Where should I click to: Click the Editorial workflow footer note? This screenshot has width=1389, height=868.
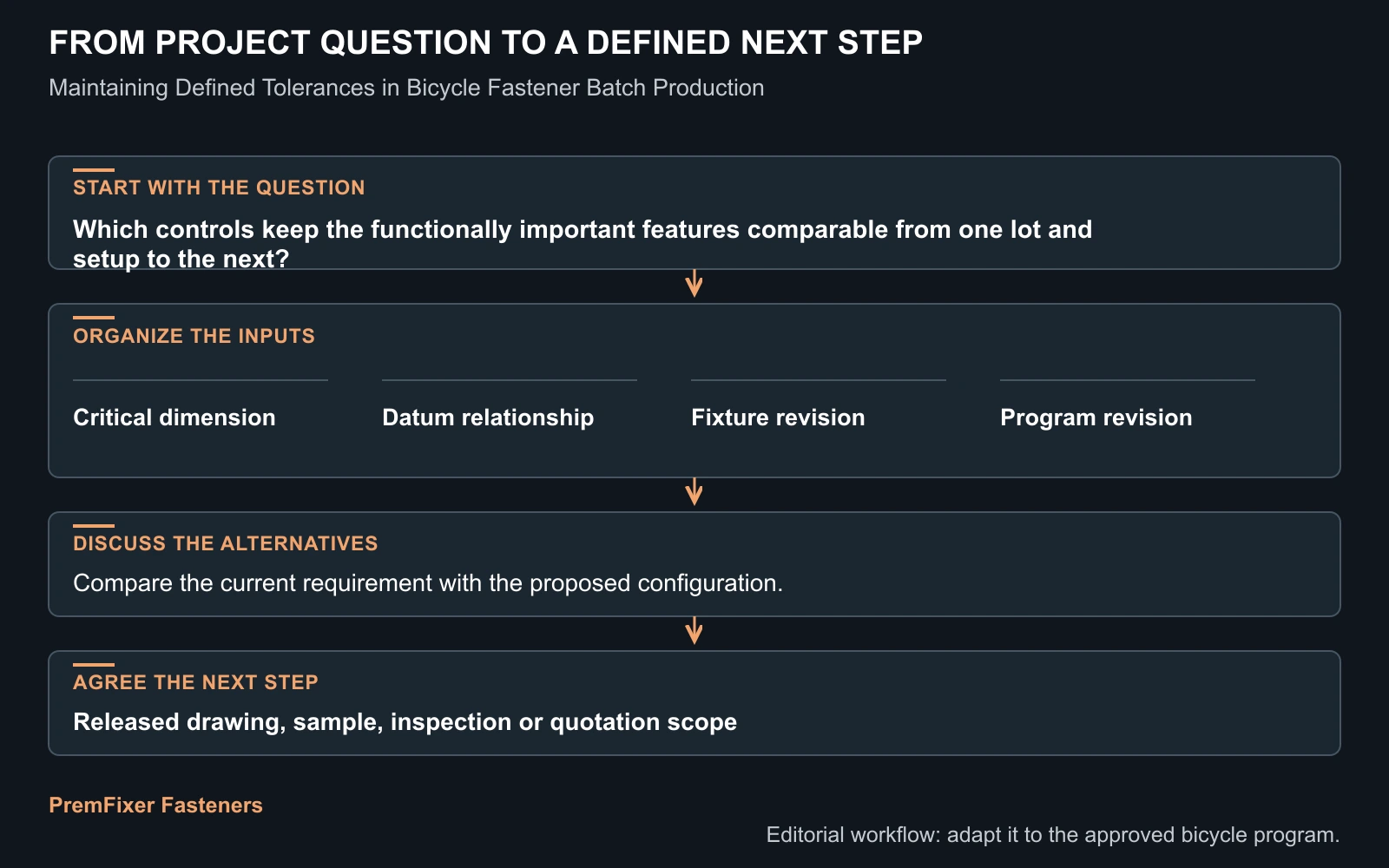(1053, 835)
